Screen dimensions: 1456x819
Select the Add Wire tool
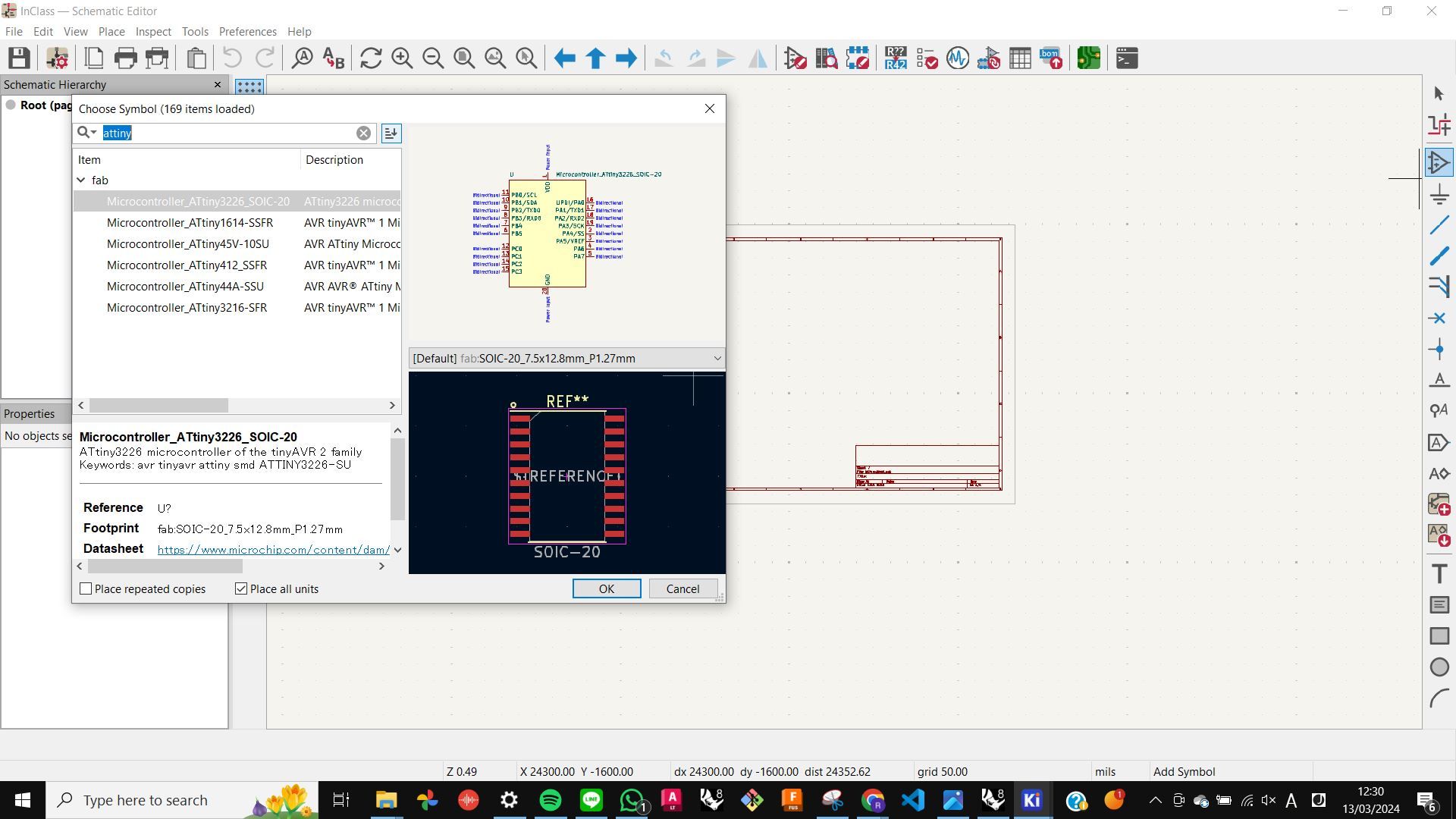click(1439, 225)
